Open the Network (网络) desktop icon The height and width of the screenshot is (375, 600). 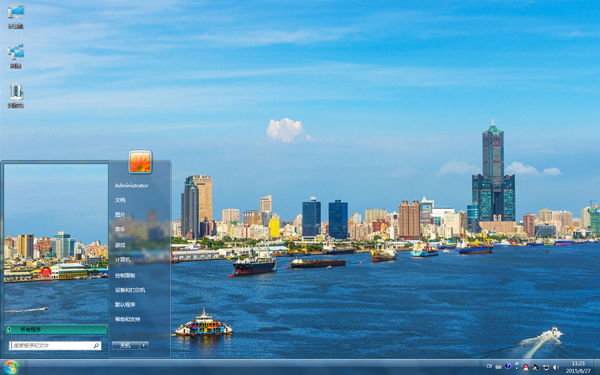16,56
